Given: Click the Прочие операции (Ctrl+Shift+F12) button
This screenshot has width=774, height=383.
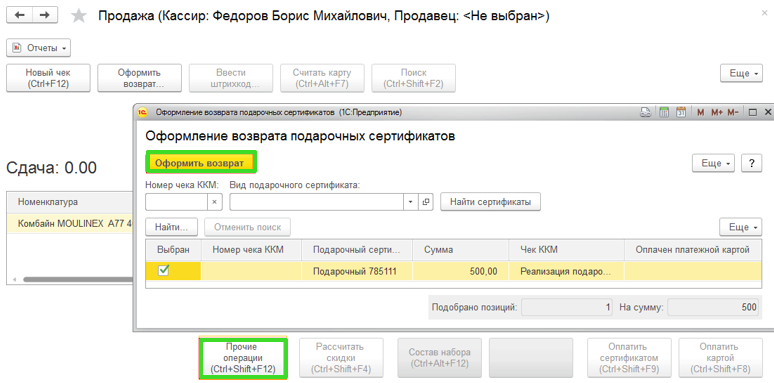Looking at the screenshot, I should coord(243,358).
